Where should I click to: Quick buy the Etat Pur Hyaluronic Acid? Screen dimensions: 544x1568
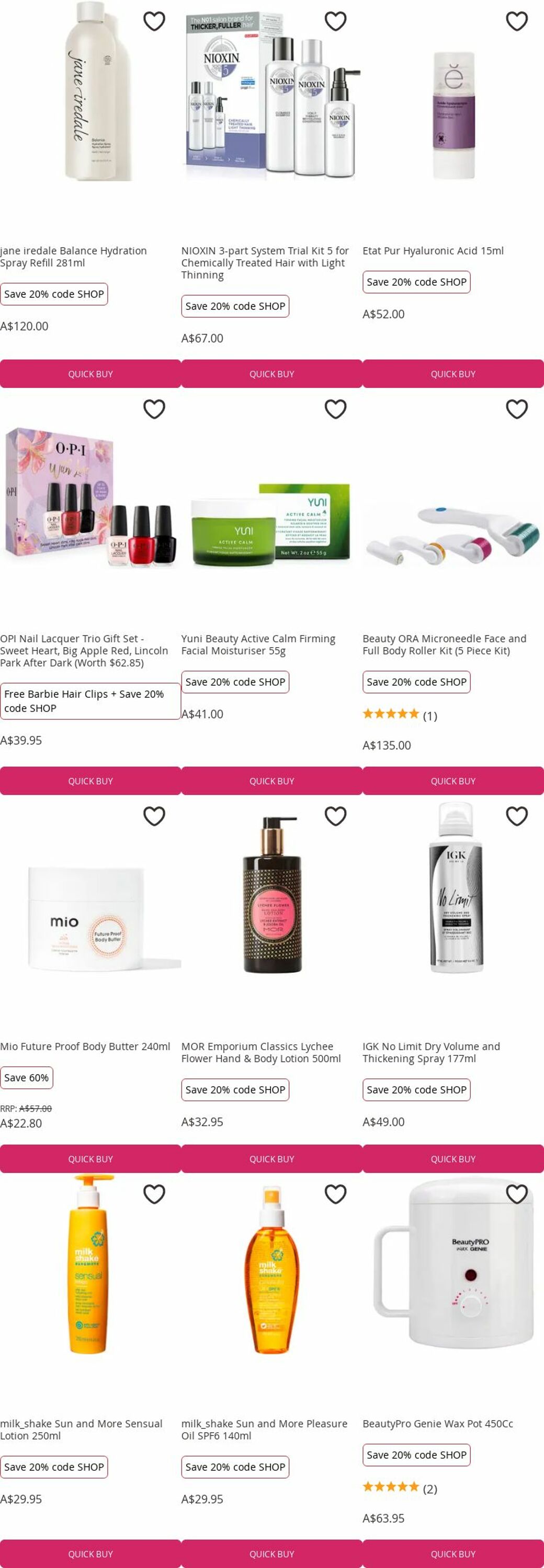pyautogui.click(x=453, y=374)
